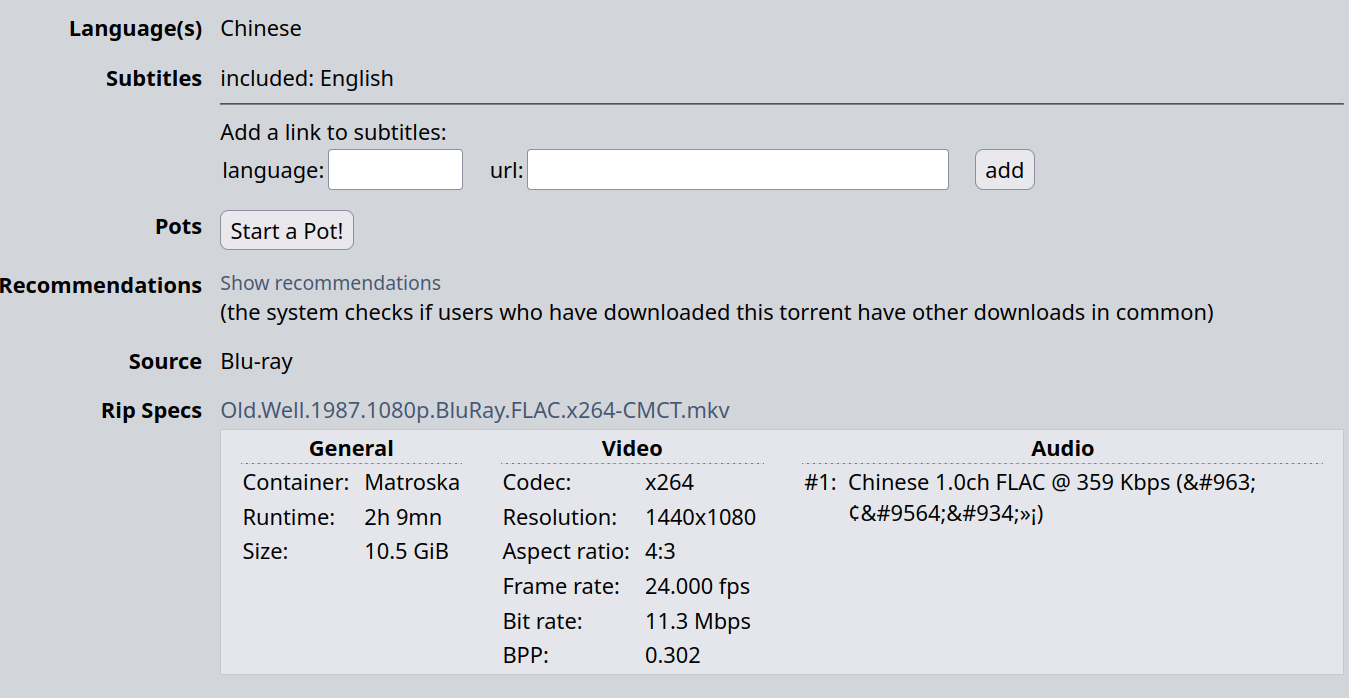Click the Blu-ray source value
The height and width of the screenshot is (698, 1349).
(x=257, y=362)
